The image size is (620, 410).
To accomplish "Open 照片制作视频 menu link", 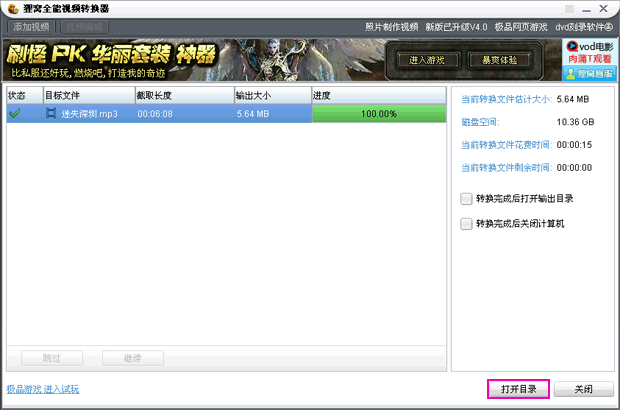I will pyautogui.click(x=391, y=27).
